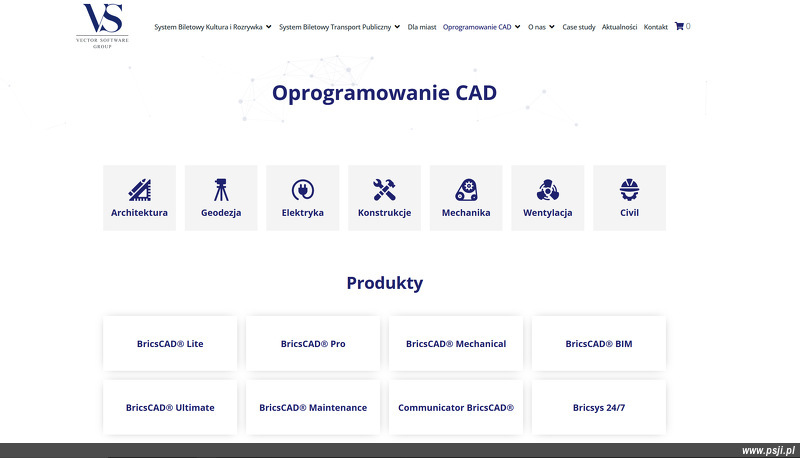Open the Bricsys 24/7 product card
Viewport: 800px width, 458px height.
click(598, 407)
